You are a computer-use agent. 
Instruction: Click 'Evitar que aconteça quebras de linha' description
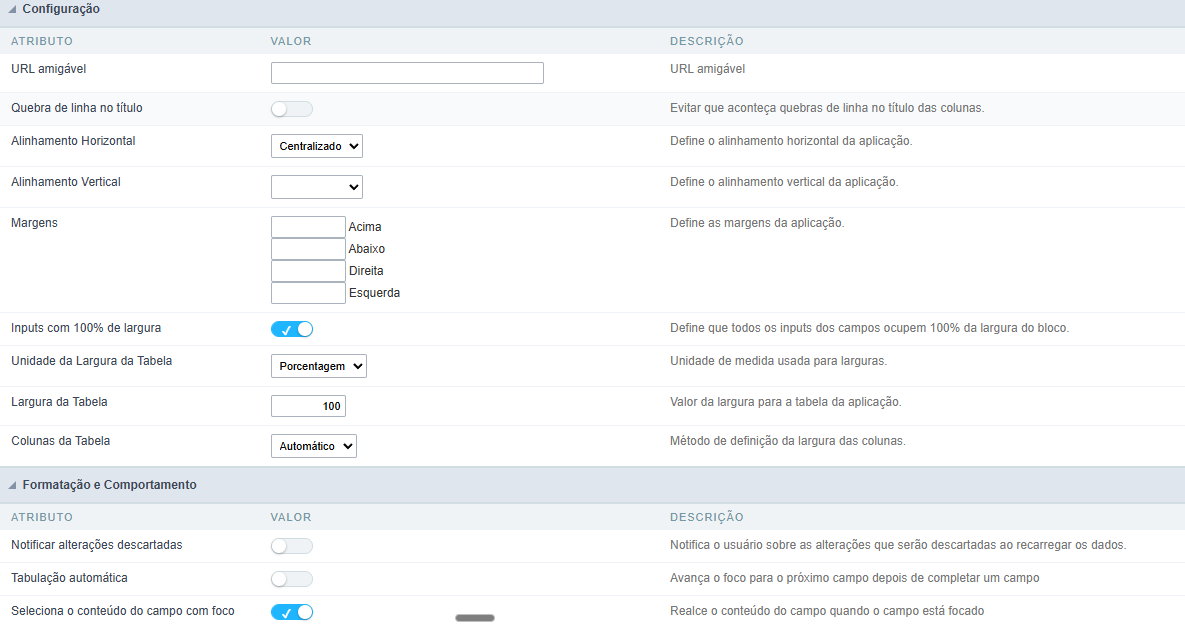[827, 108]
